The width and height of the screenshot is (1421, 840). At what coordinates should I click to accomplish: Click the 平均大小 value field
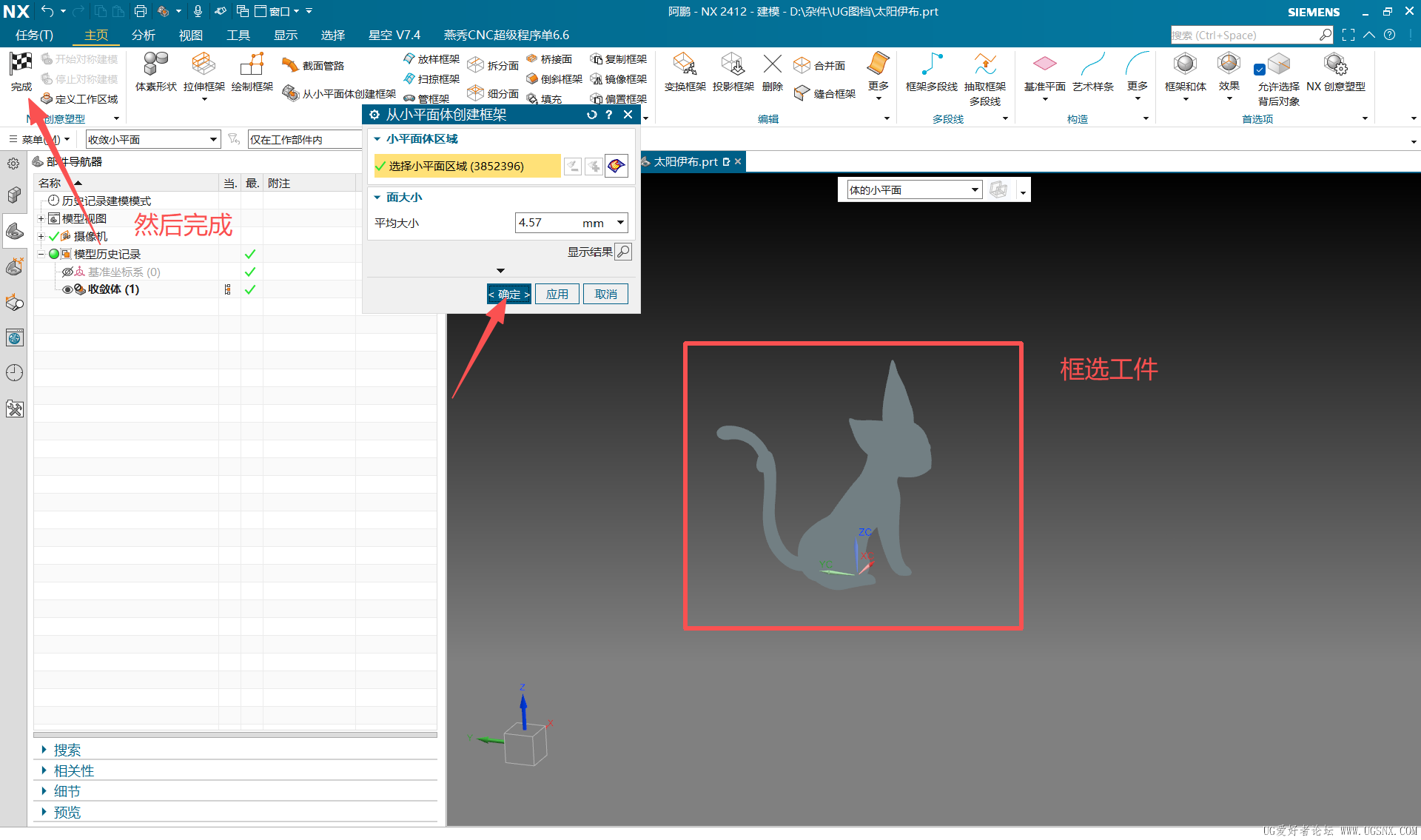click(546, 223)
